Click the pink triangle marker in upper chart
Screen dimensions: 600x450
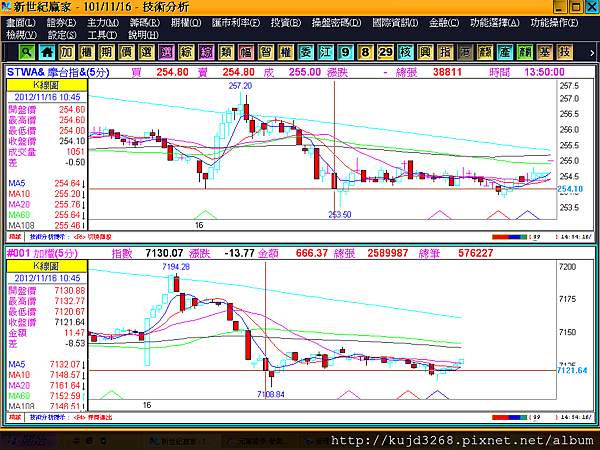(x=439, y=215)
